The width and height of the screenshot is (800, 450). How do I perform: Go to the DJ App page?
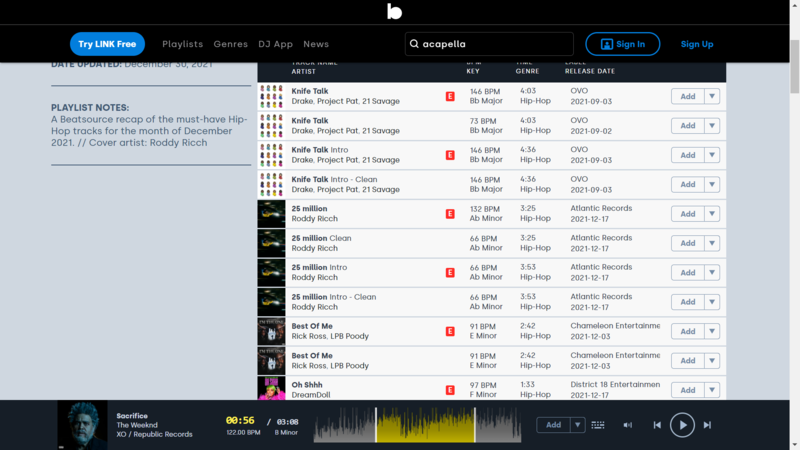click(275, 44)
